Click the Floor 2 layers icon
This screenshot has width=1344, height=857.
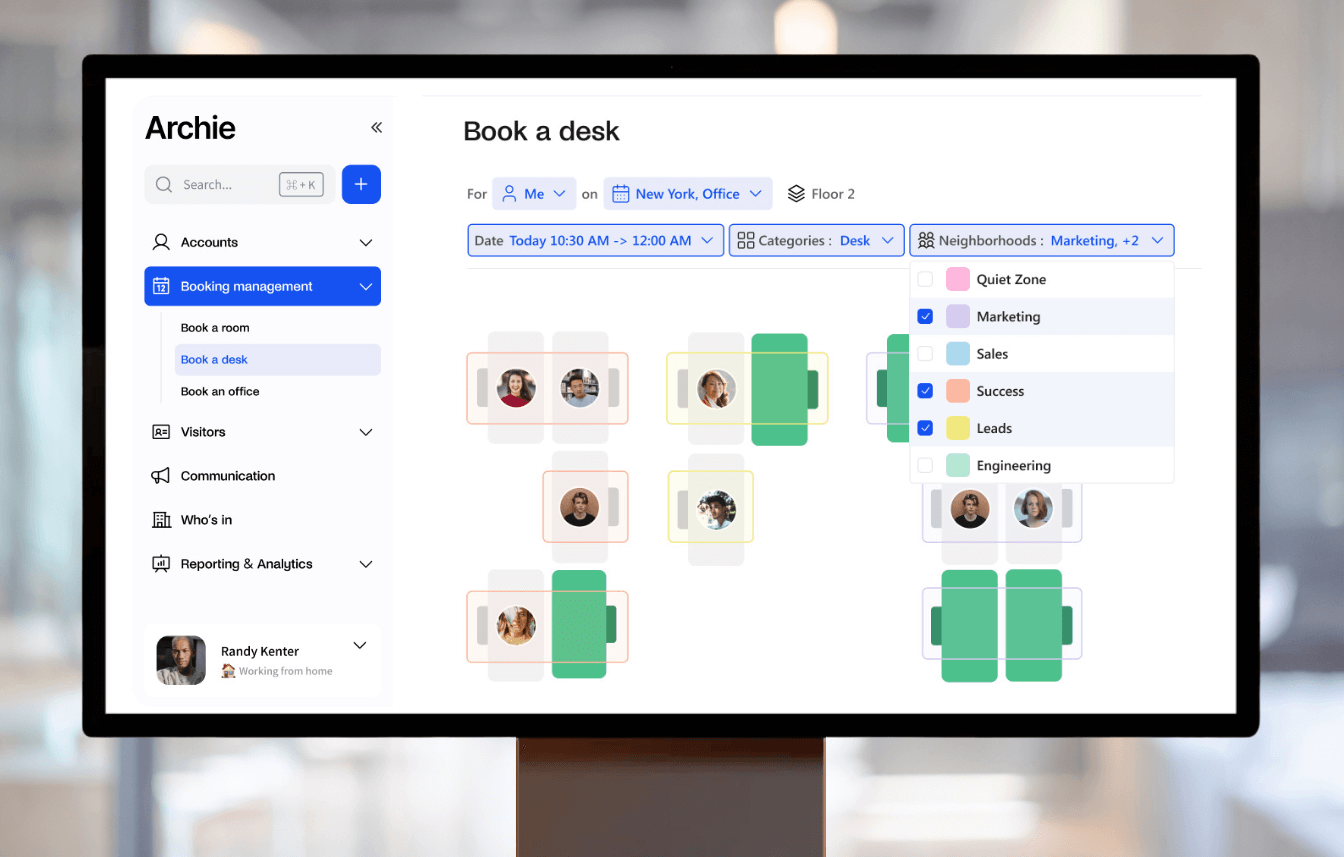point(796,194)
